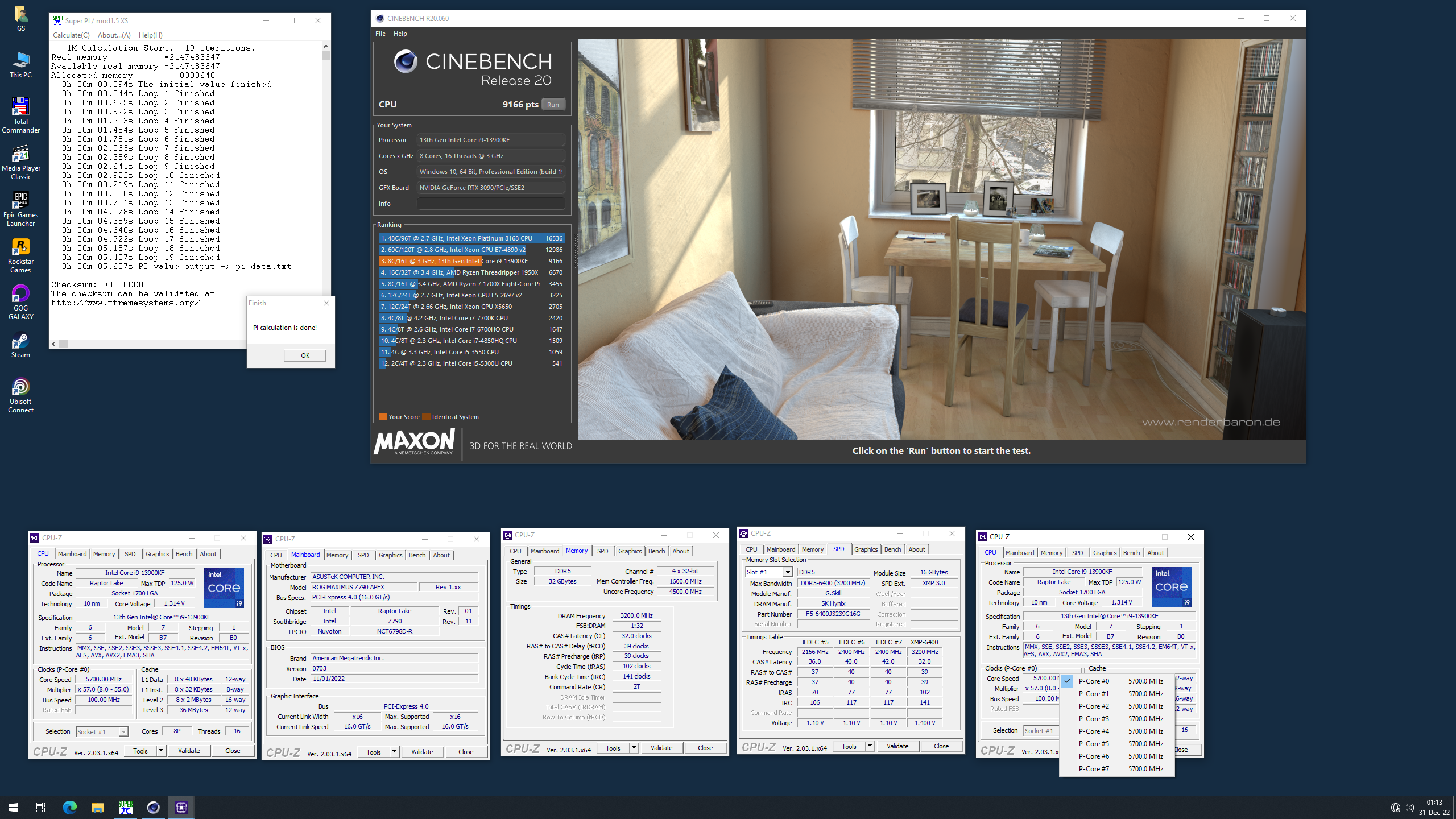Open Memory tab in rightmost CPU-Z window
1456x819 pixels.
[1051, 552]
